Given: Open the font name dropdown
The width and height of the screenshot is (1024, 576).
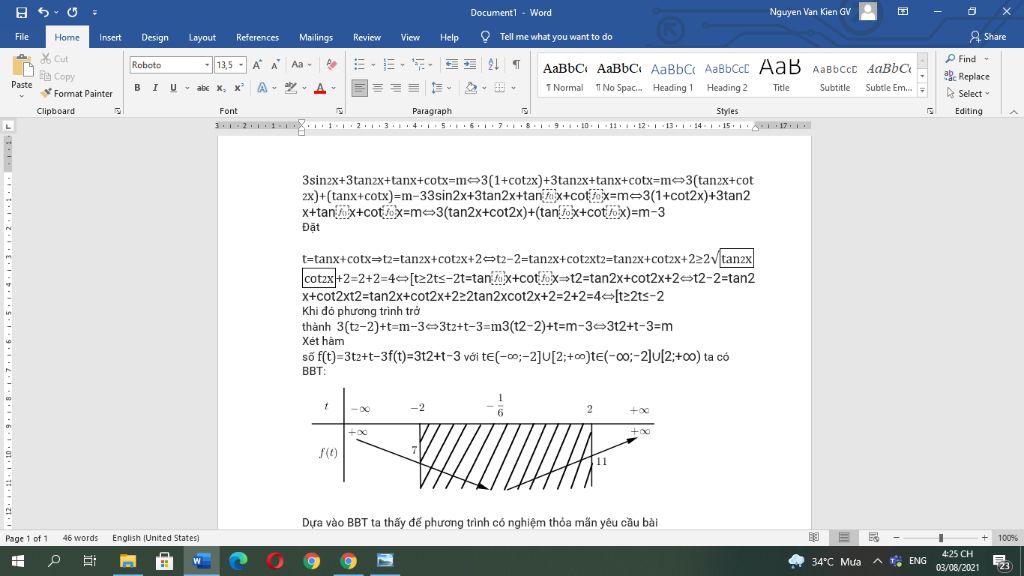Looking at the screenshot, I should point(207,65).
